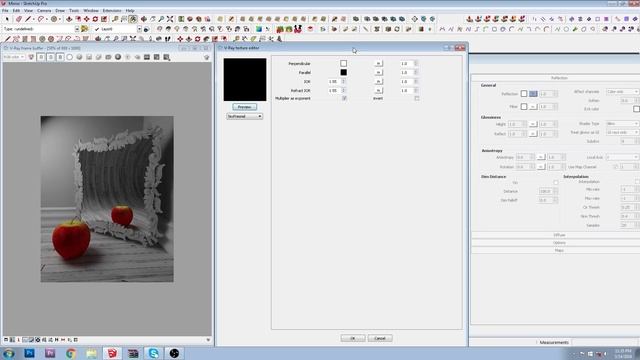Click the black sphere icon in frame buffer toolbar
The height and width of the screenshot is (360, 640).
(x=118, y=57)
